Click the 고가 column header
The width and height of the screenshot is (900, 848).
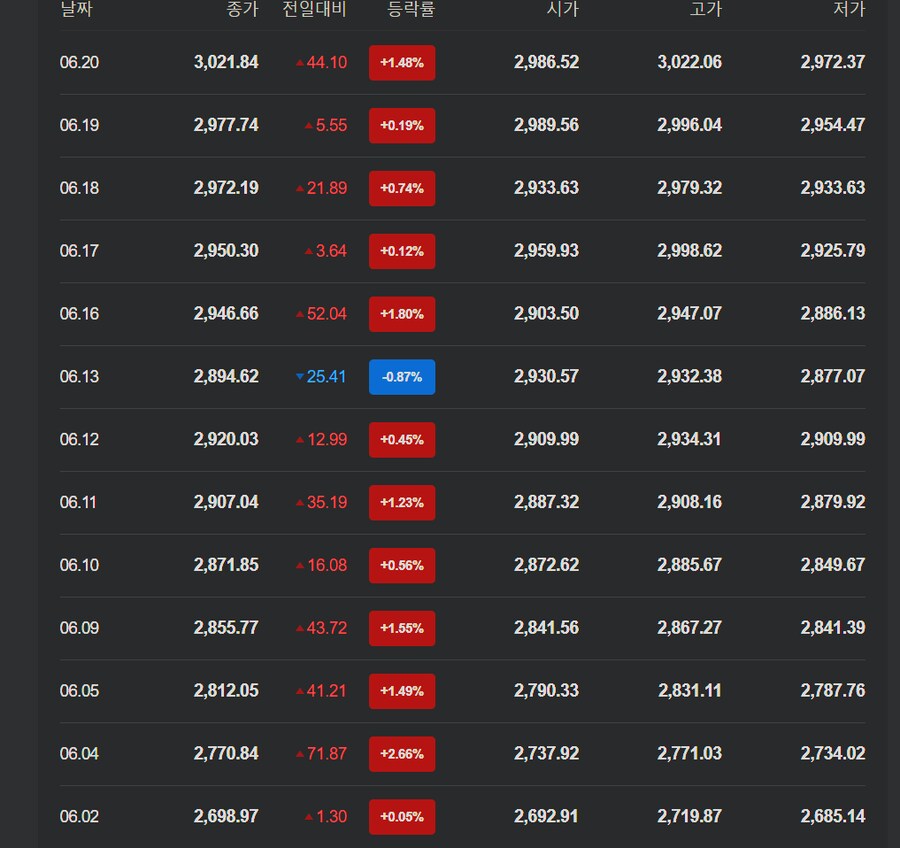[705, 9]
